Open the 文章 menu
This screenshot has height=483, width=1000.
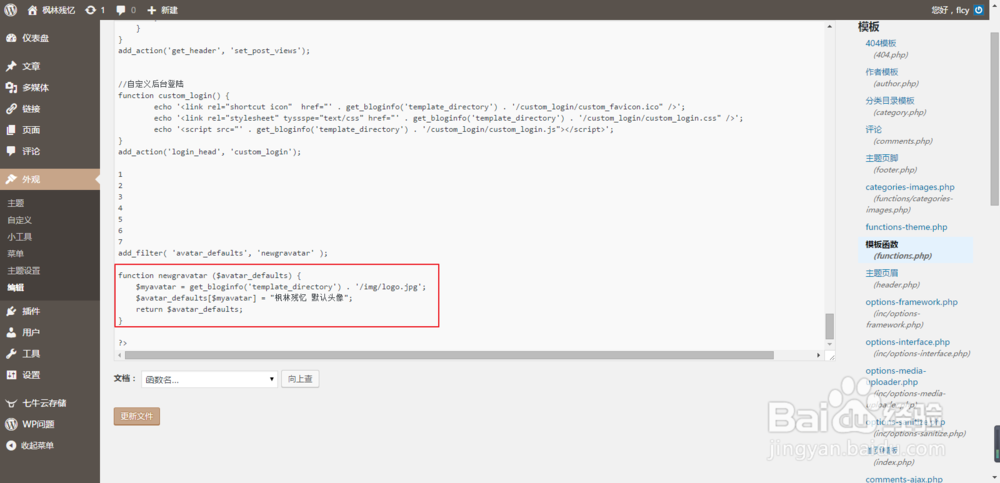pyautogui.click(x=50, y=67)
